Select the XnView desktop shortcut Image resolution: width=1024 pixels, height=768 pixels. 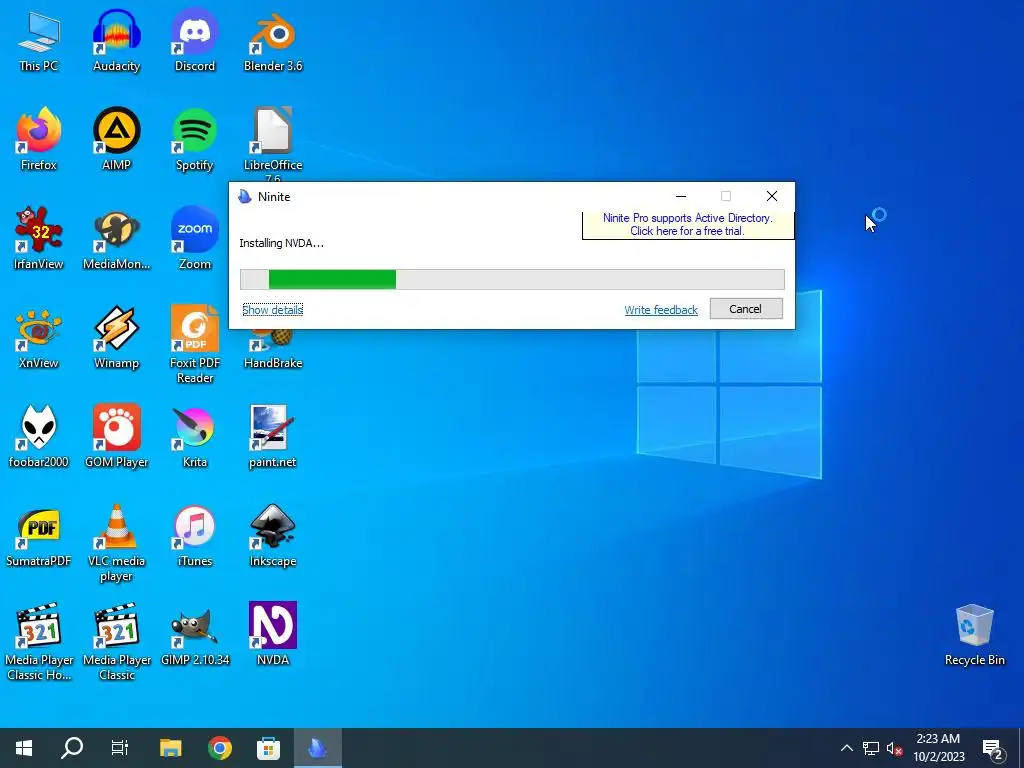click(x=39, y=338)
